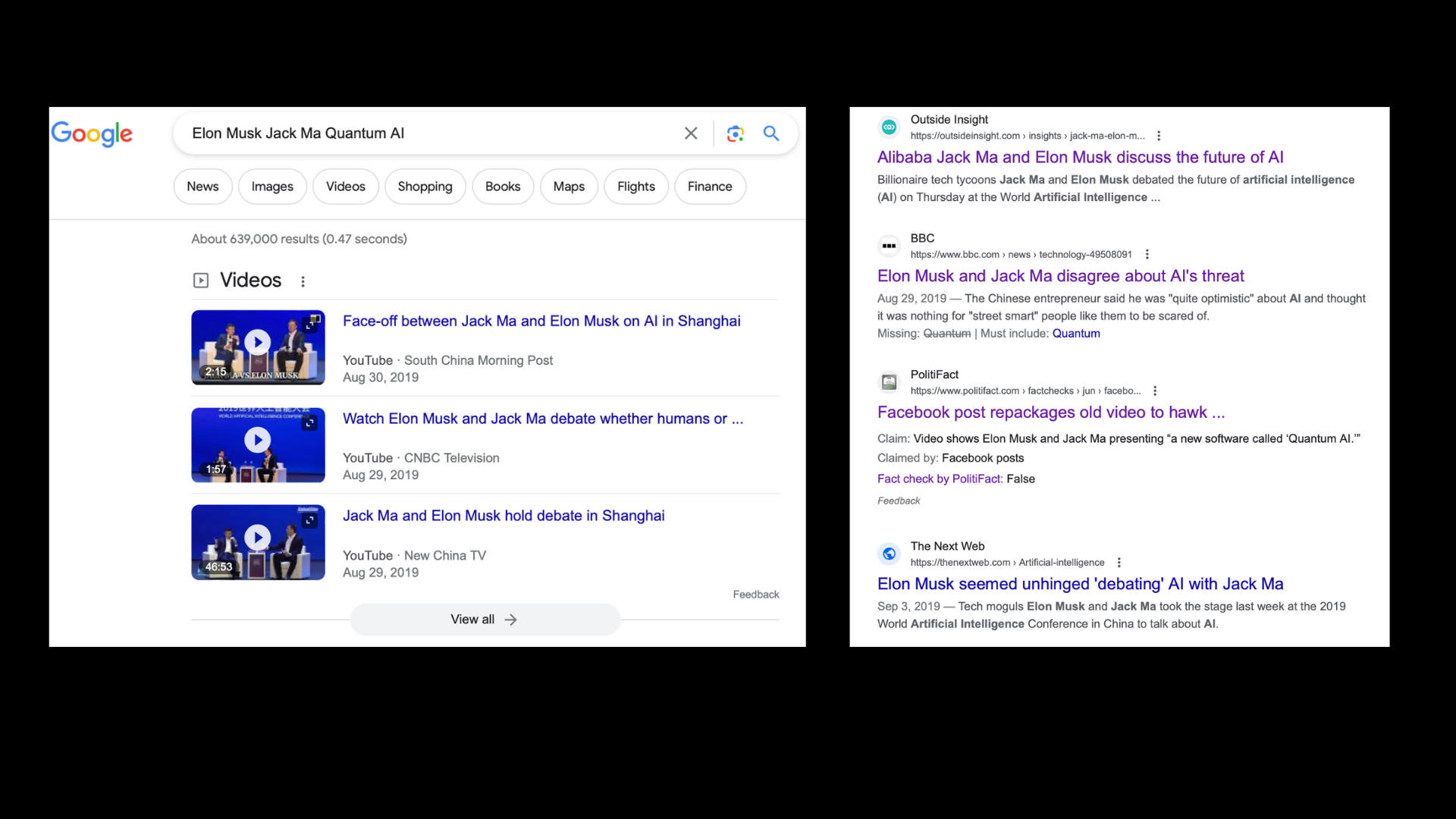Clear the search box with the X icon
The width and height of the screenshot is (1456, 819).
[691, 133]
